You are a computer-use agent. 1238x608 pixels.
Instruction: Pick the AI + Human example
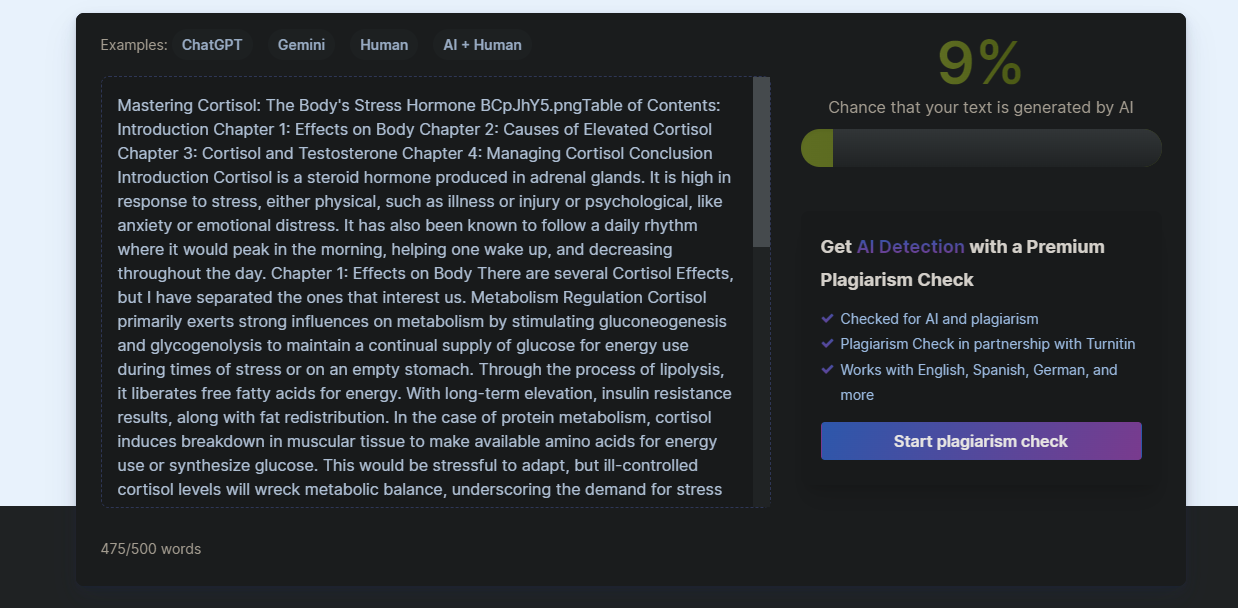coord(482,45)
